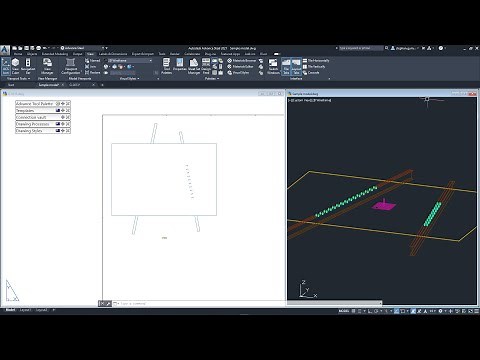Click the search help input field

(361, 48)
